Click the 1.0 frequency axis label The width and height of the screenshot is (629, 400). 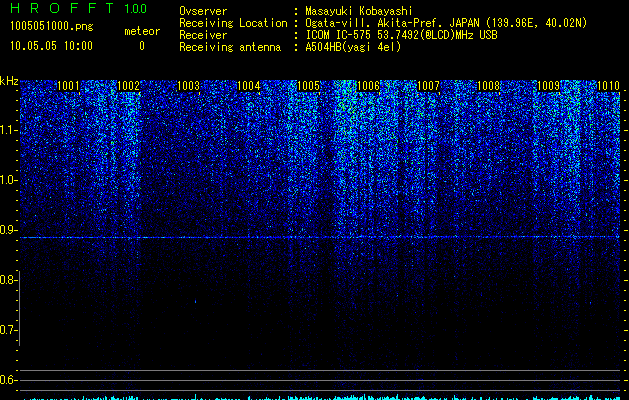coord(8,180)
